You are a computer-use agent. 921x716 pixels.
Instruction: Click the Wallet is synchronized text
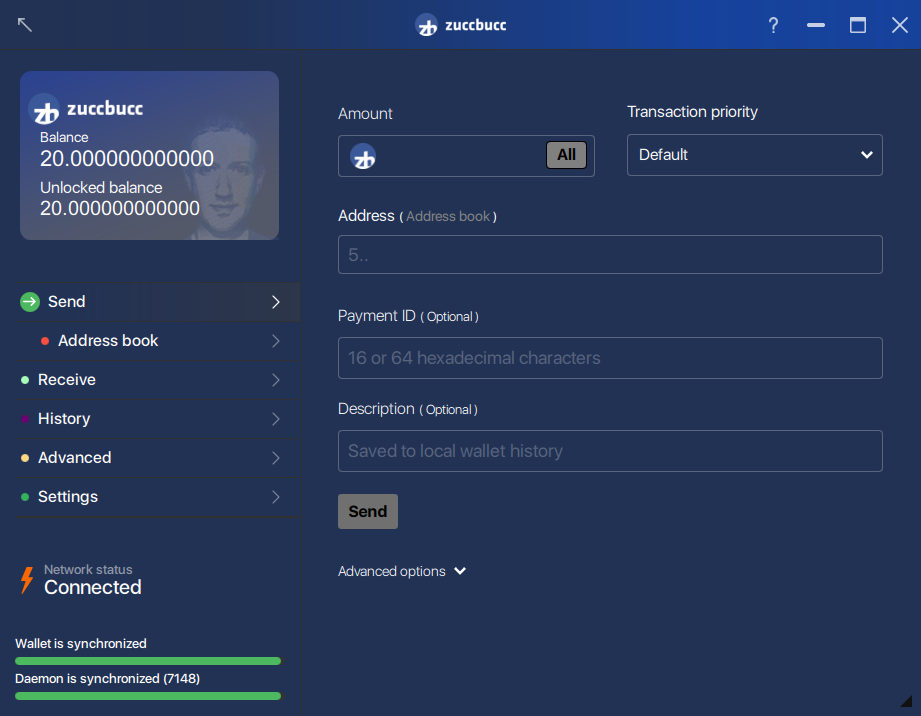point(81,644)
